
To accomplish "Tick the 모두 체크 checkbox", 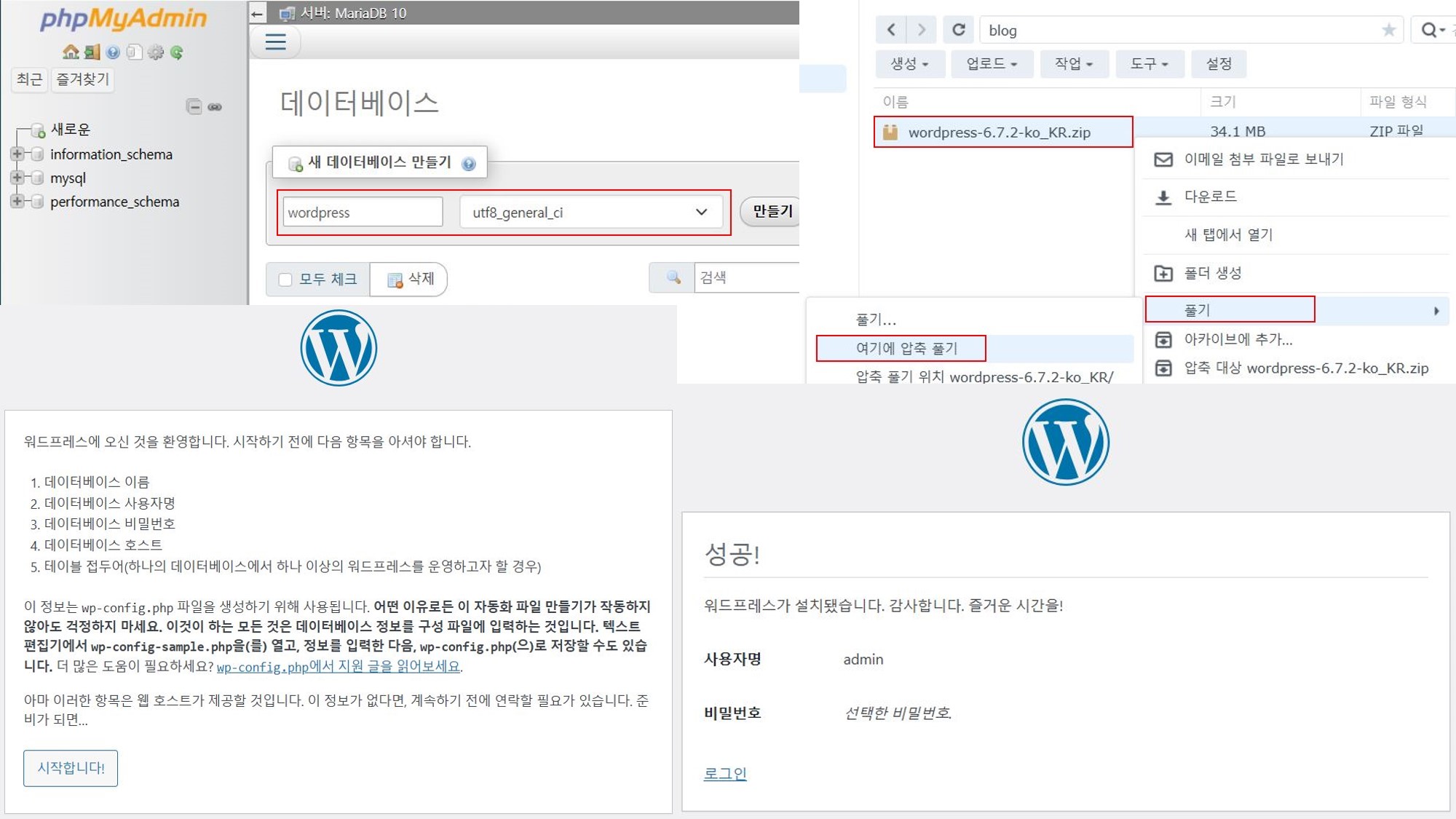I will (285, 280).
